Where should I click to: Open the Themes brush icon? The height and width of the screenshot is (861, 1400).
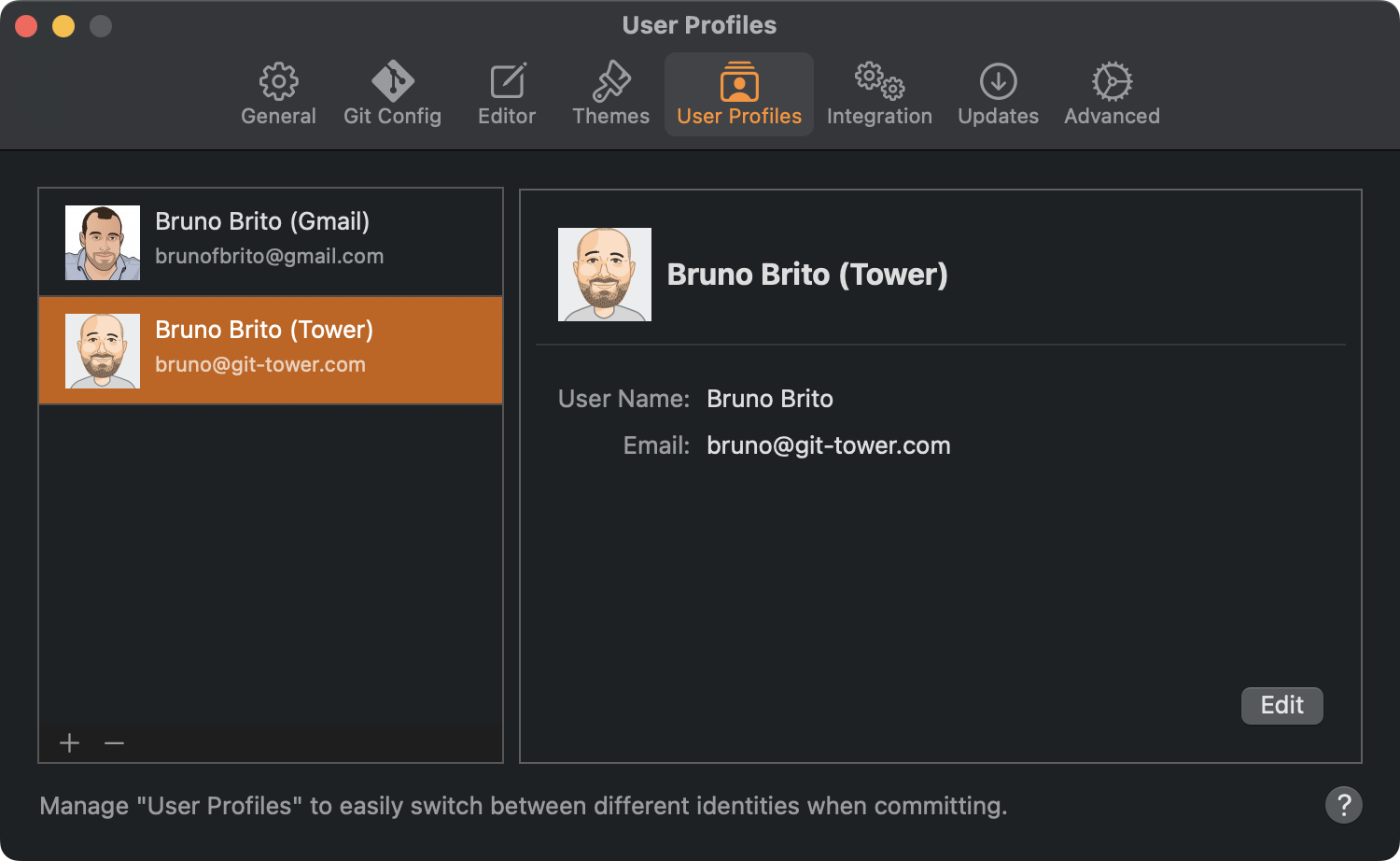pos(611,82)
